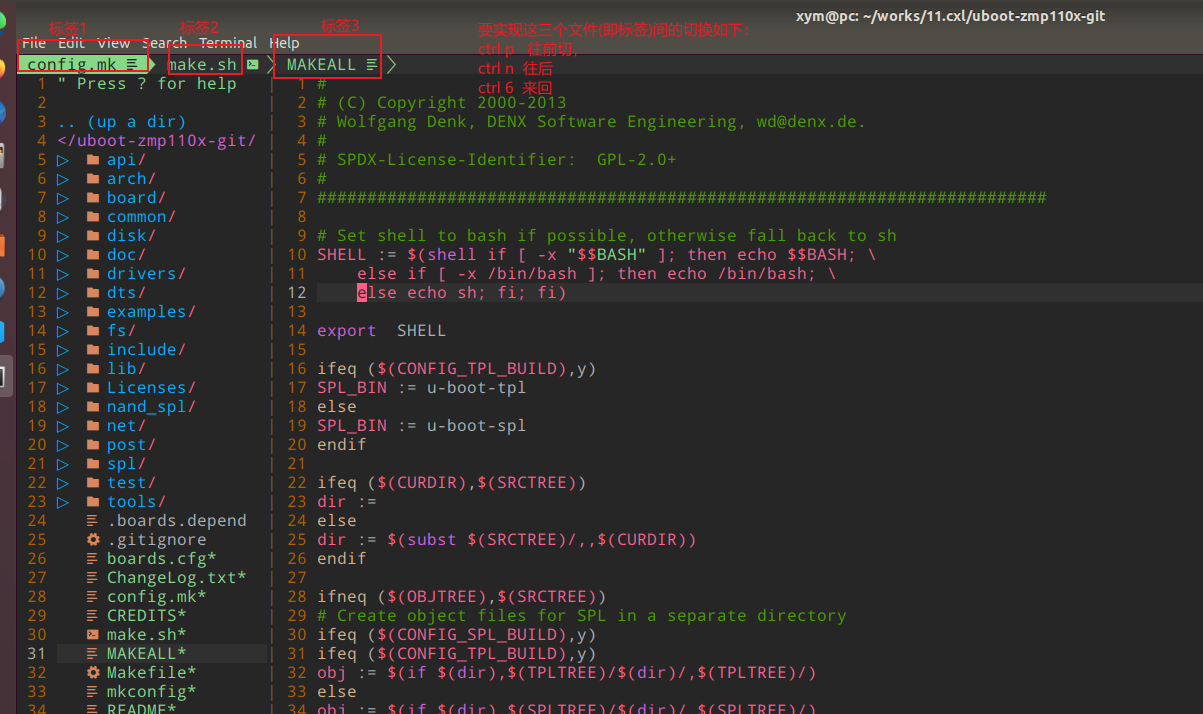Screen dimensions: 1203x714
Task: Select CREDITS* file name
Action: coord(147,616)
